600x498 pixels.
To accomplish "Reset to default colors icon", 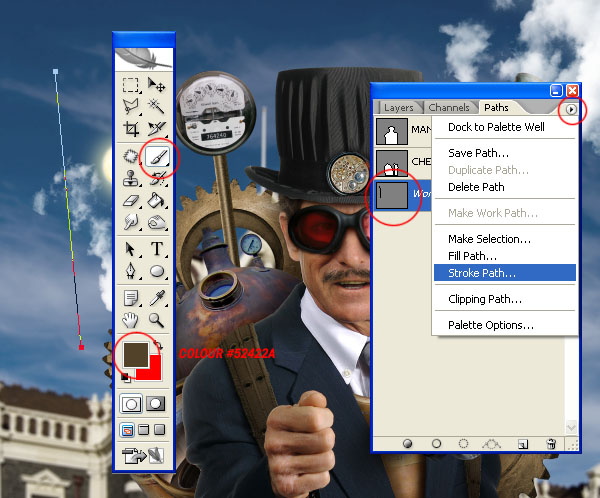I will (x=126, y=377).
